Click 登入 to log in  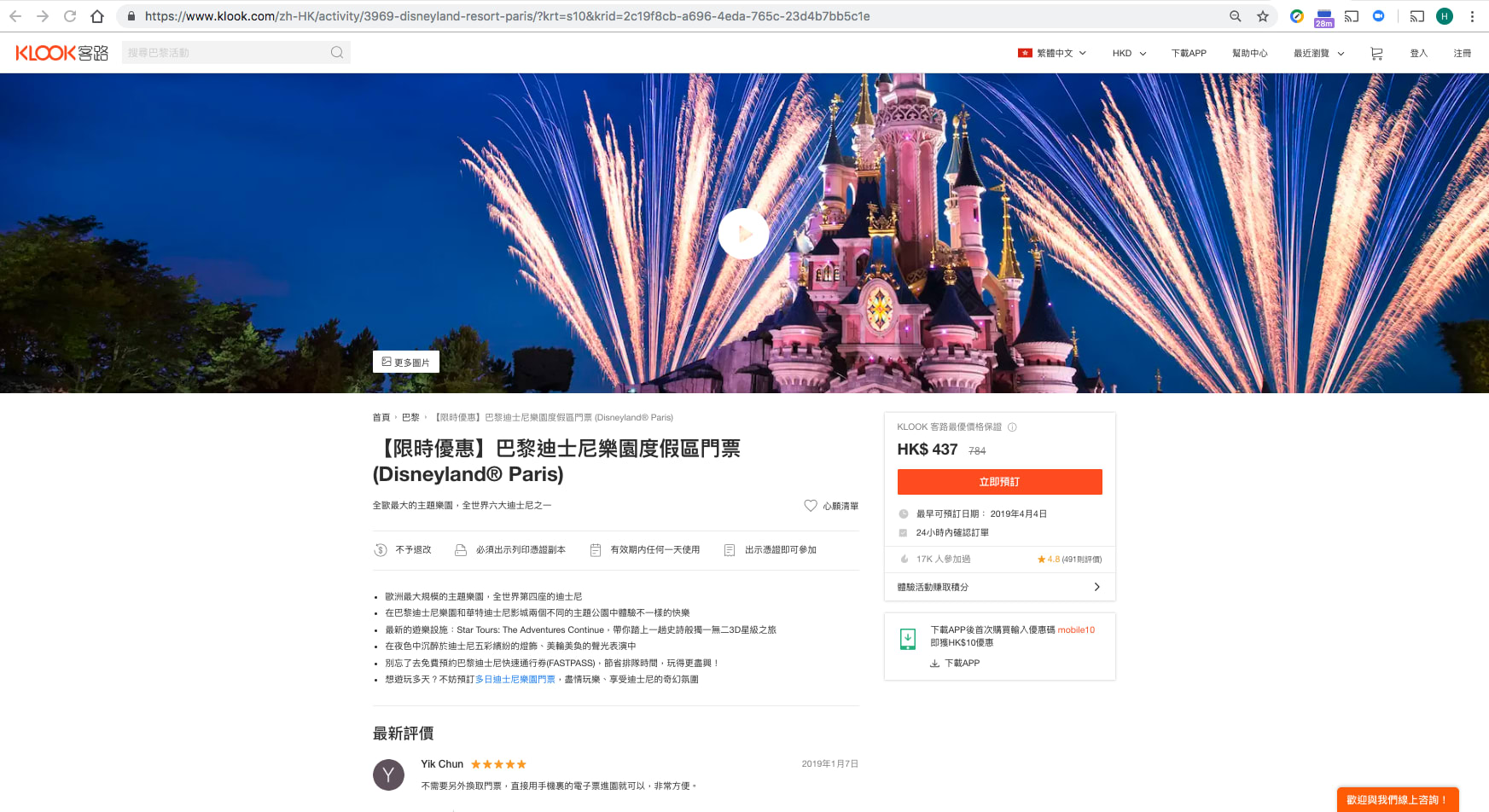pyautogui.click(x=1418, y=53)
